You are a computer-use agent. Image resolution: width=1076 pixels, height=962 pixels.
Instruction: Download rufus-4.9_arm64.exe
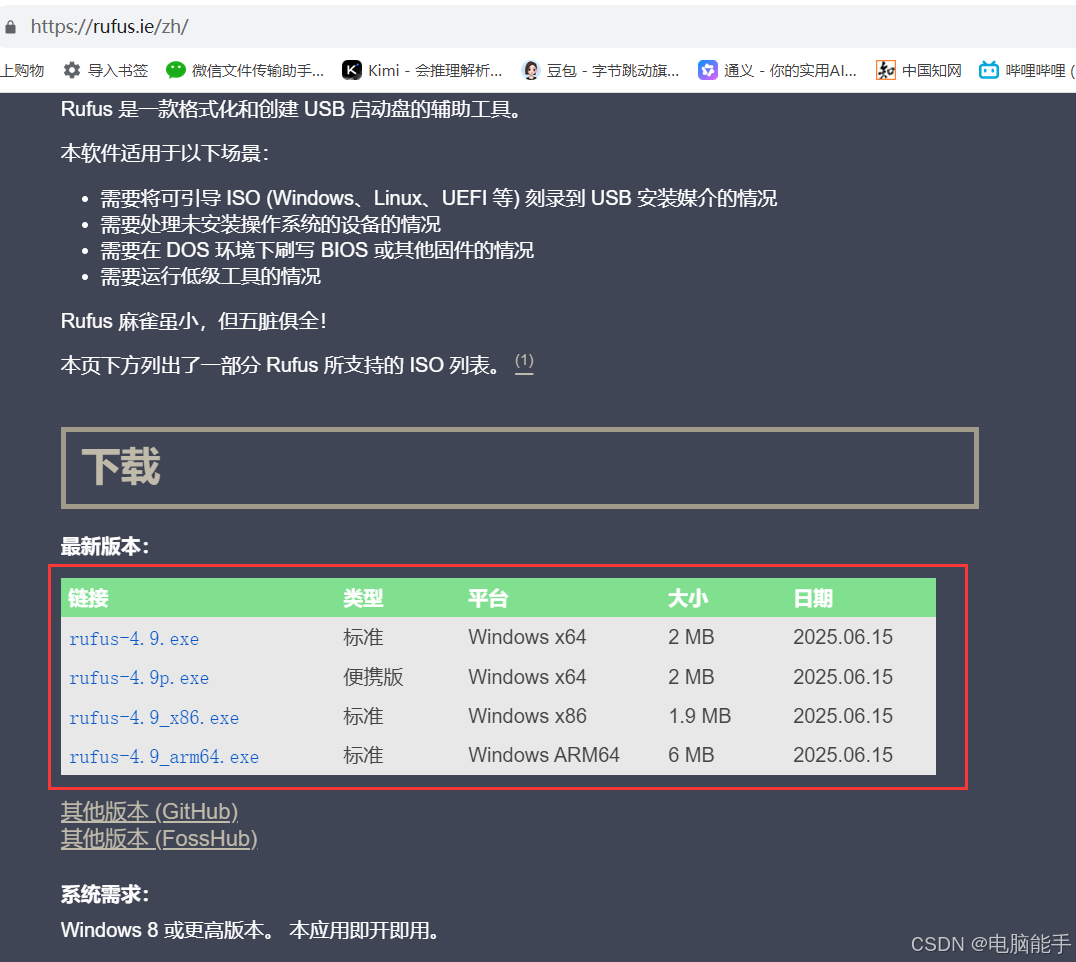pyautogui.click(x=164, y=757)
